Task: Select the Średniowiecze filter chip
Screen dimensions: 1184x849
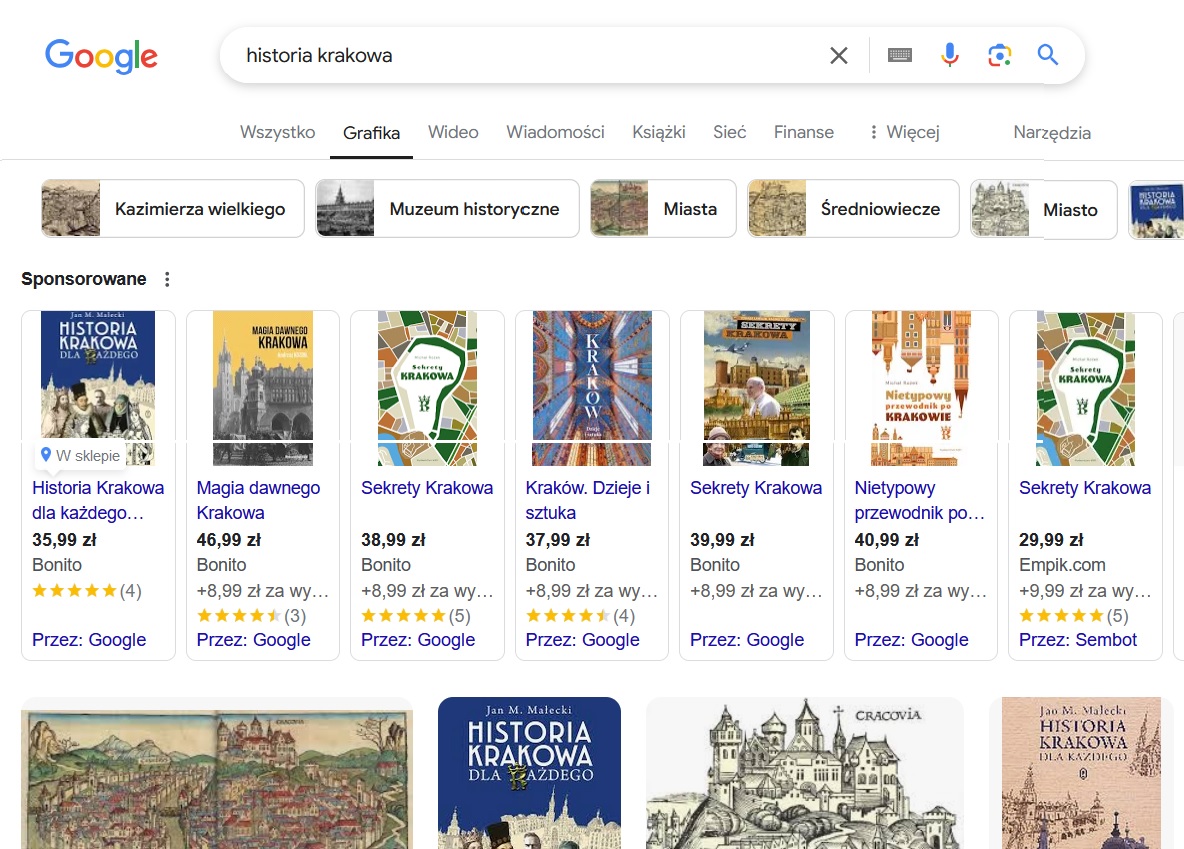Action: coord(853,209)
